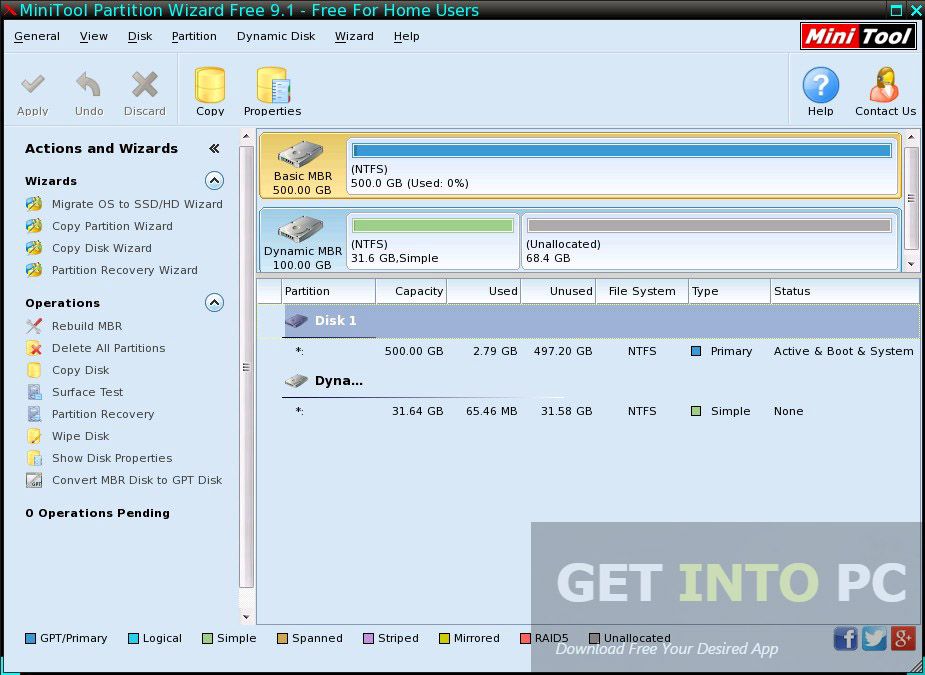Sort by the Unused column header
The height and width of the screenshot is (675, 925).
coord(558,291)
